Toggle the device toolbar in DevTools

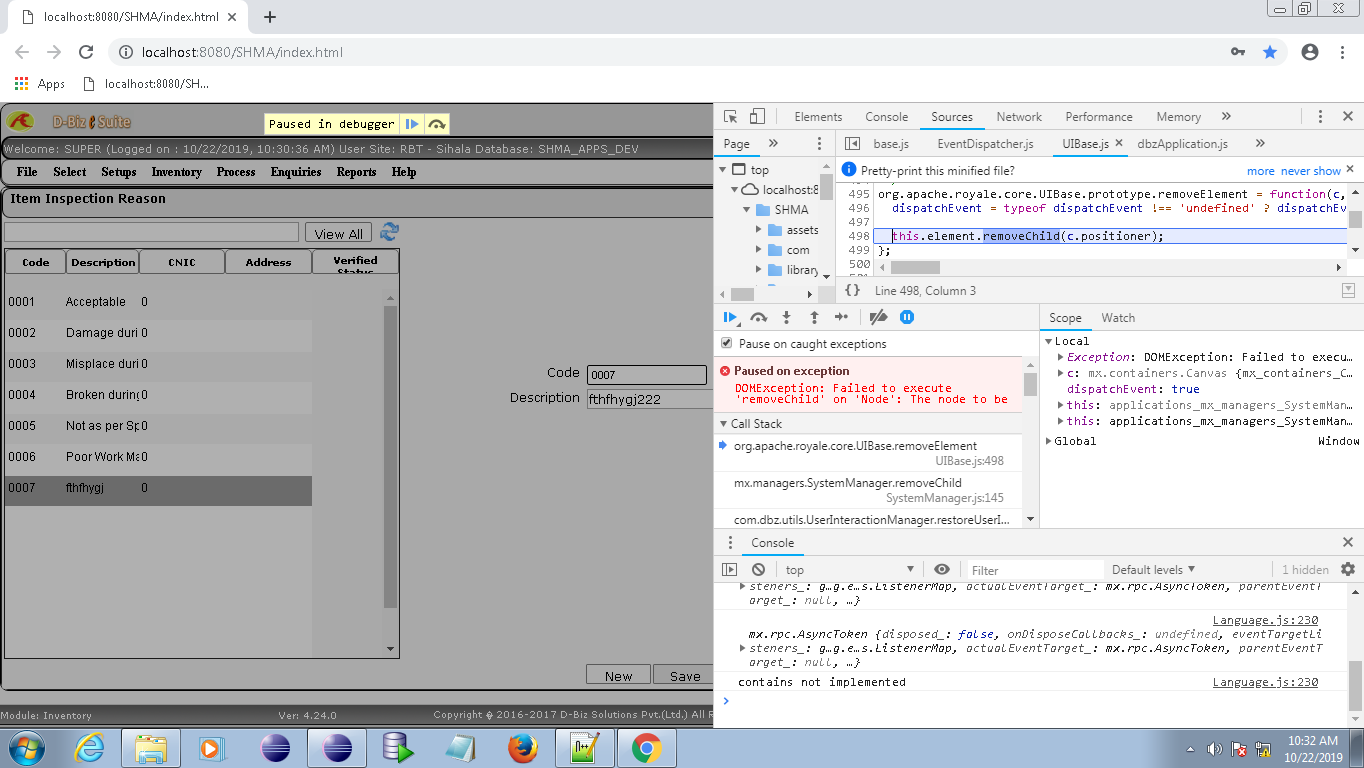coord(757,116)
